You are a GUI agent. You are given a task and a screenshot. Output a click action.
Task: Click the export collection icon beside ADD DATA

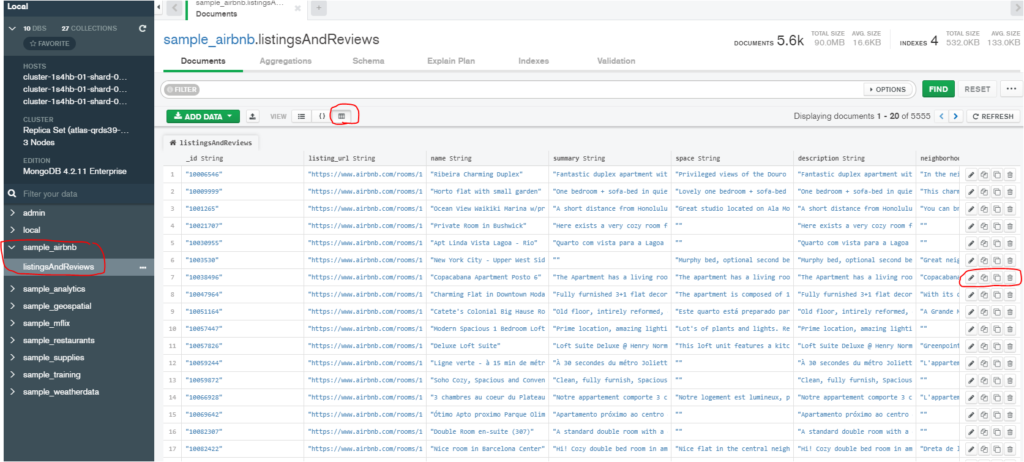(x=253, y=116)
